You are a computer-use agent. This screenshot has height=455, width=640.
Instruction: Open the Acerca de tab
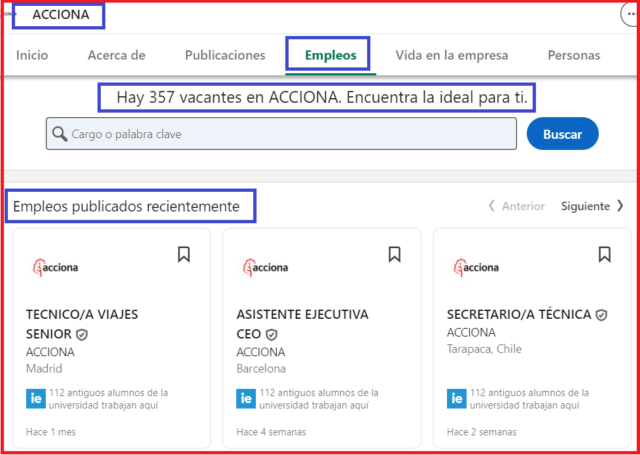(116, 55)
